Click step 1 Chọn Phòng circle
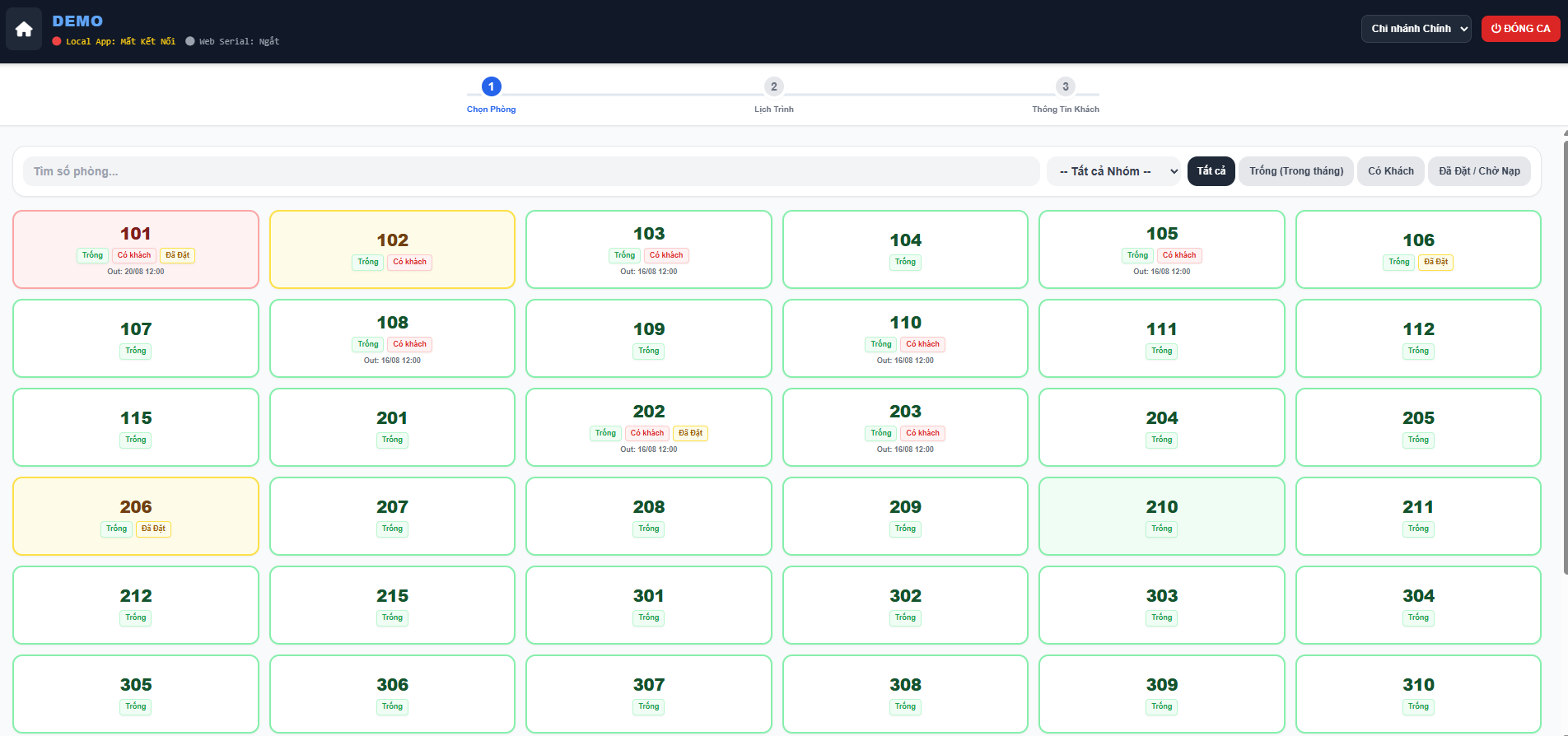 click(x=491, y=86)
